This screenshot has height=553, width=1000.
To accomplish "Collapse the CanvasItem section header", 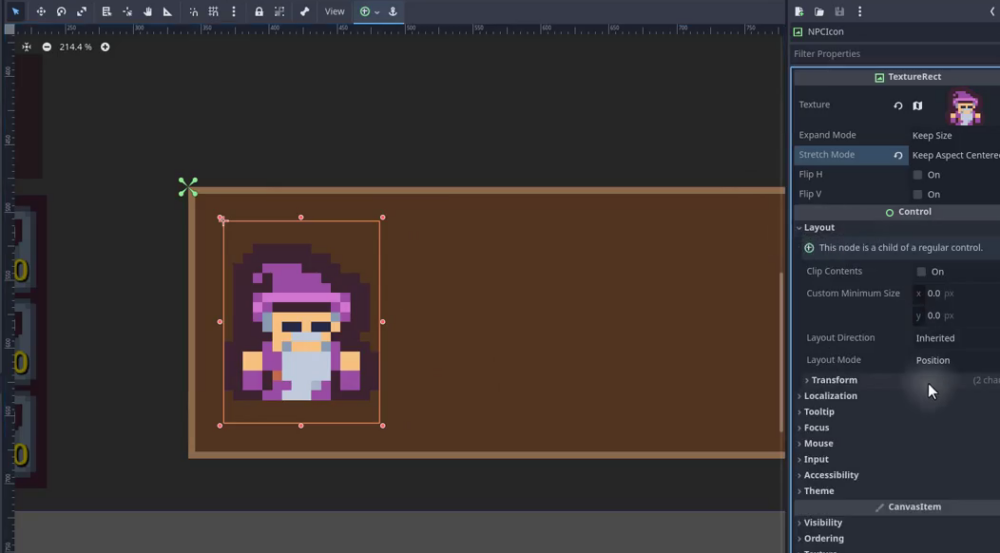I will (897, 507).
